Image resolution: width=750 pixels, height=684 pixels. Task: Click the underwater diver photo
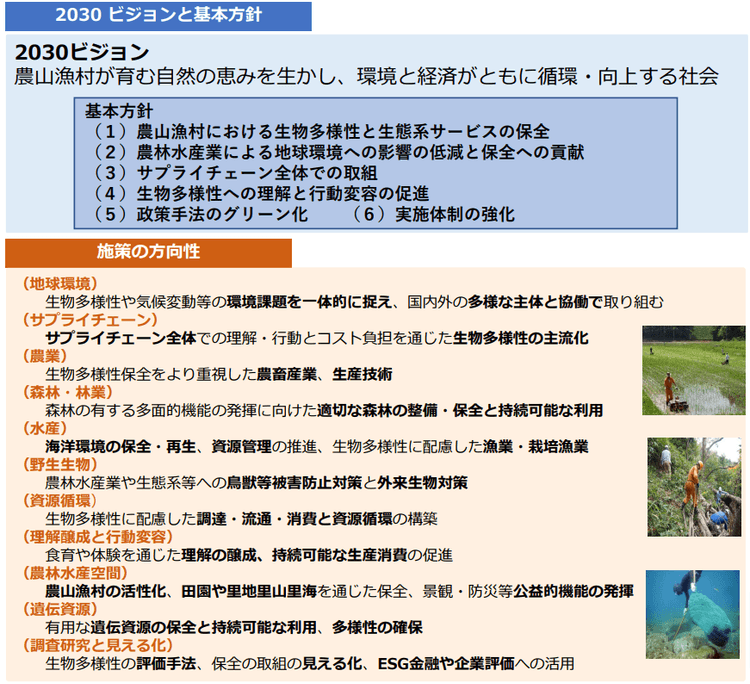coord(693,614)
